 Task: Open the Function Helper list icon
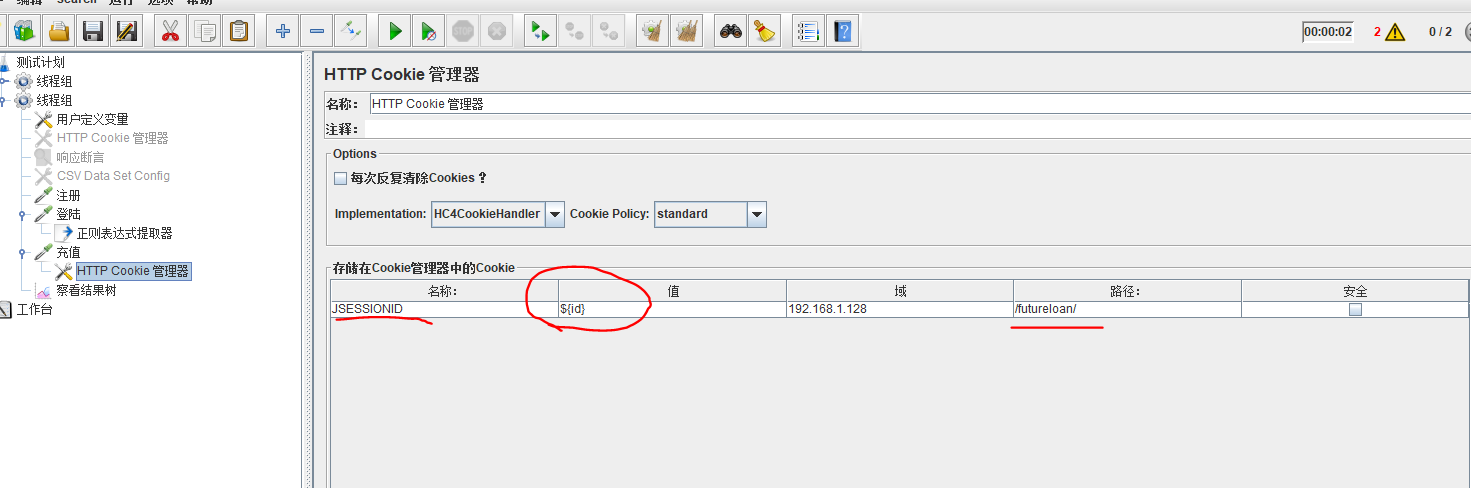(809, 31)
